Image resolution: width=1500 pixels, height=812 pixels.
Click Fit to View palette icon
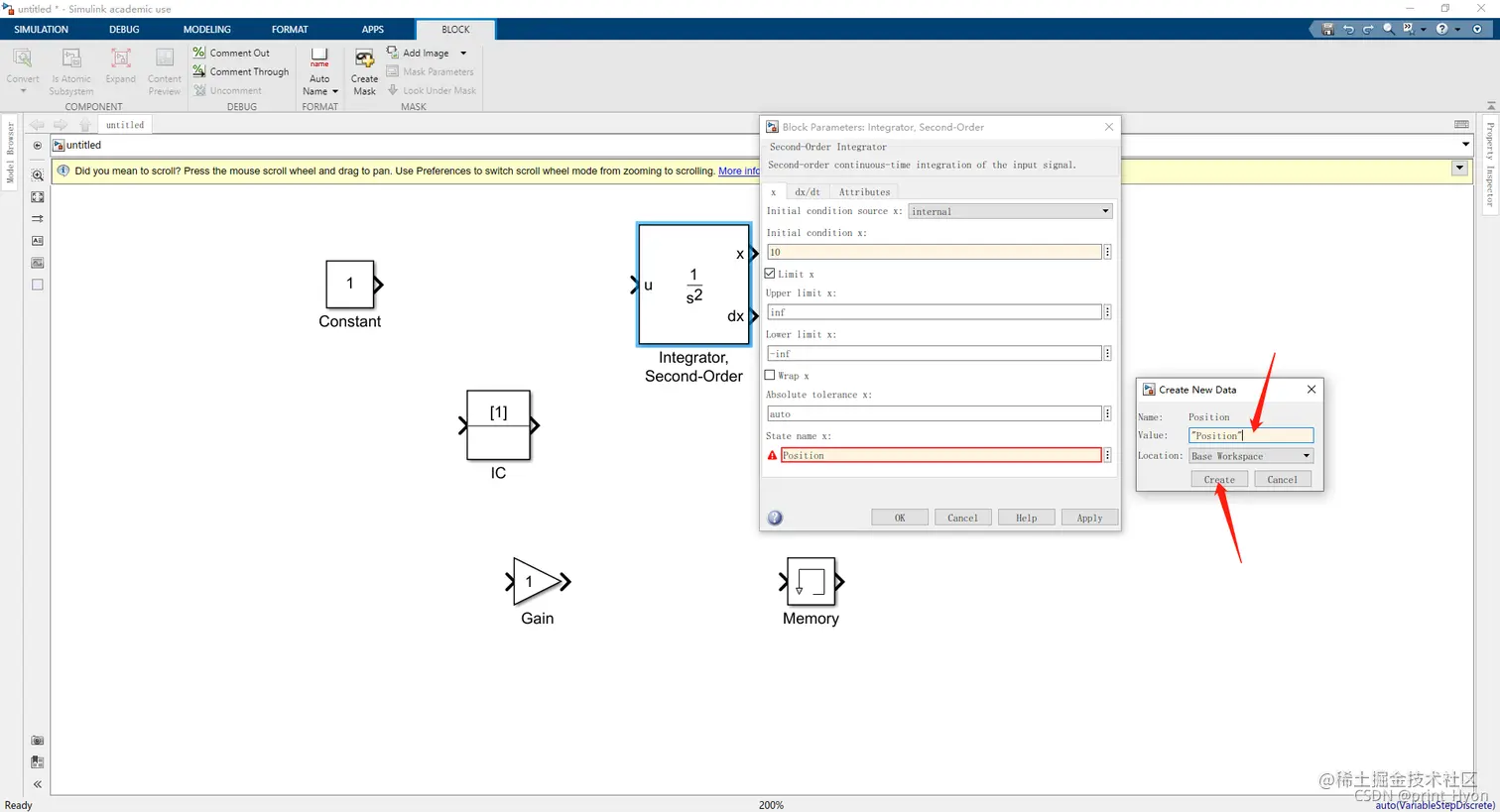click(38, 197)
